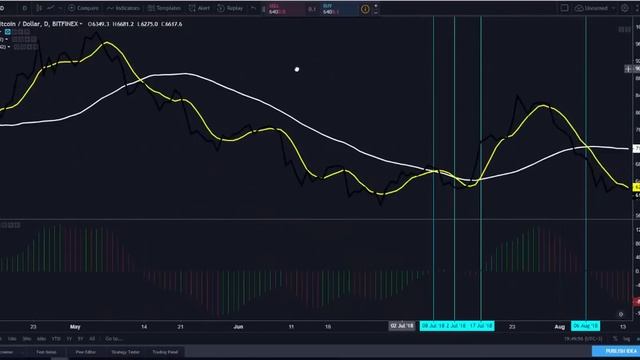The height and width of the screenshot is (360, 640).
Task: Click the red SELL button
Action: pyautogui.click(x=286, y=9)
